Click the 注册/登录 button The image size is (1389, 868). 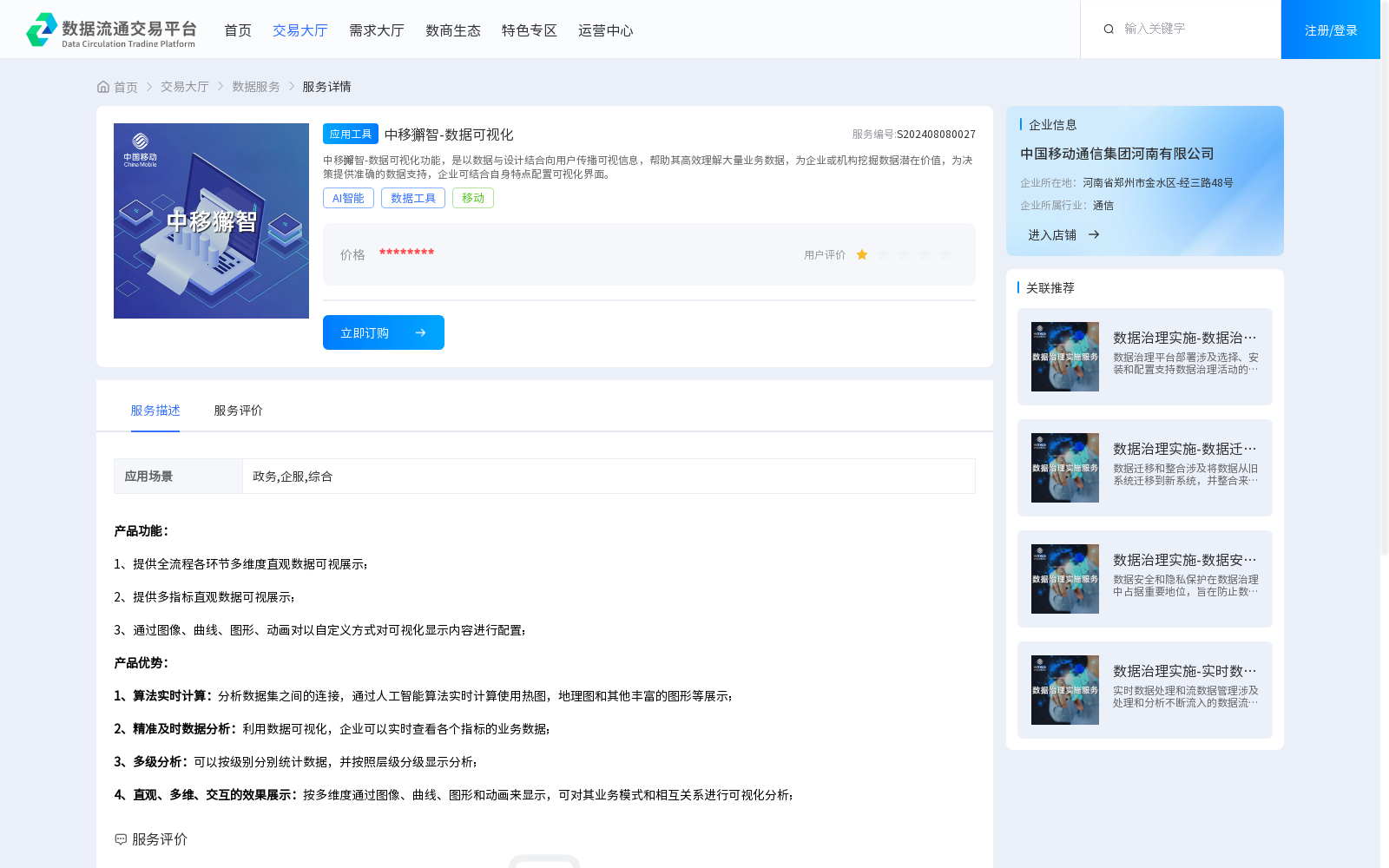click(x=1331, y=30)
